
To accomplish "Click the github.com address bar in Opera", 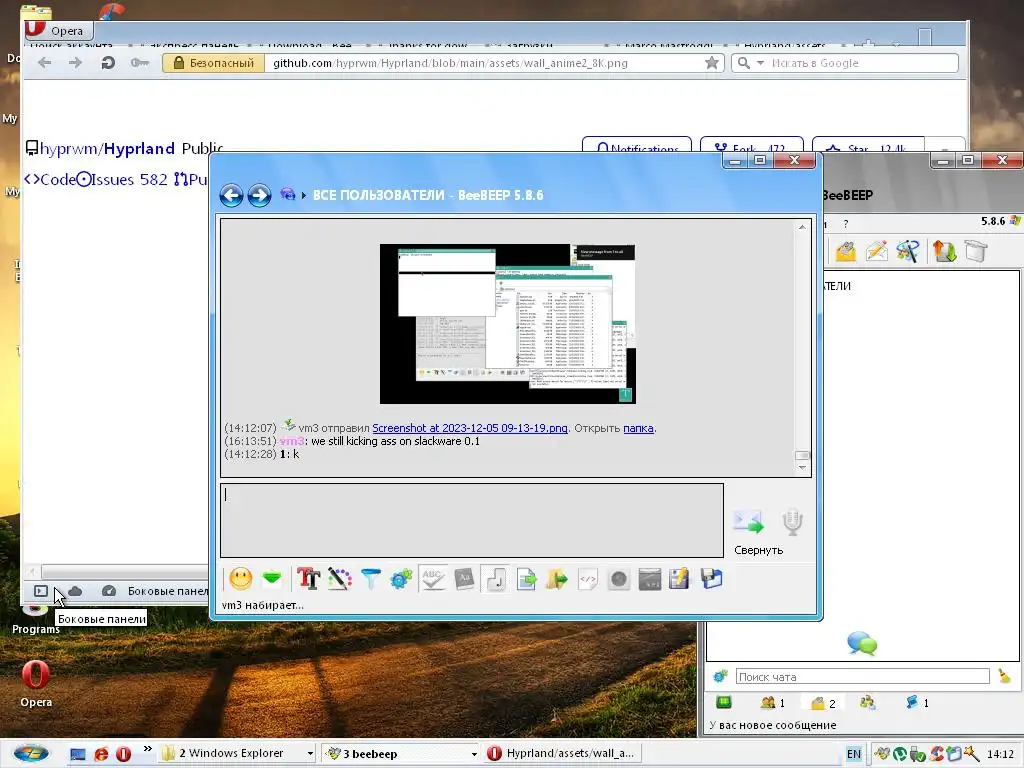I will pos(450,63).
